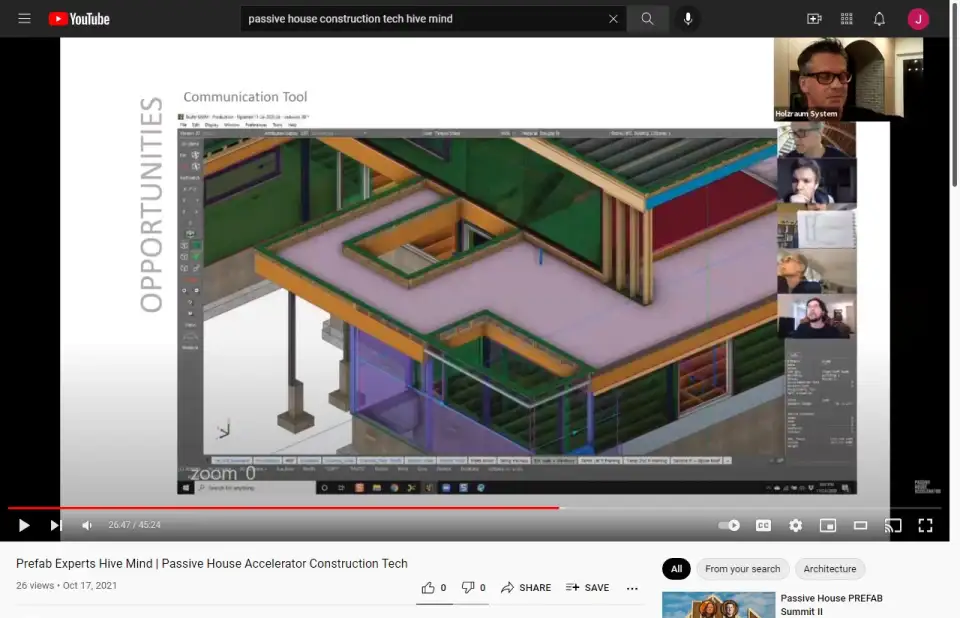Clear the search box text
Image resolution: width=960 pixels, height=618 pixels.
click(613, 19)
